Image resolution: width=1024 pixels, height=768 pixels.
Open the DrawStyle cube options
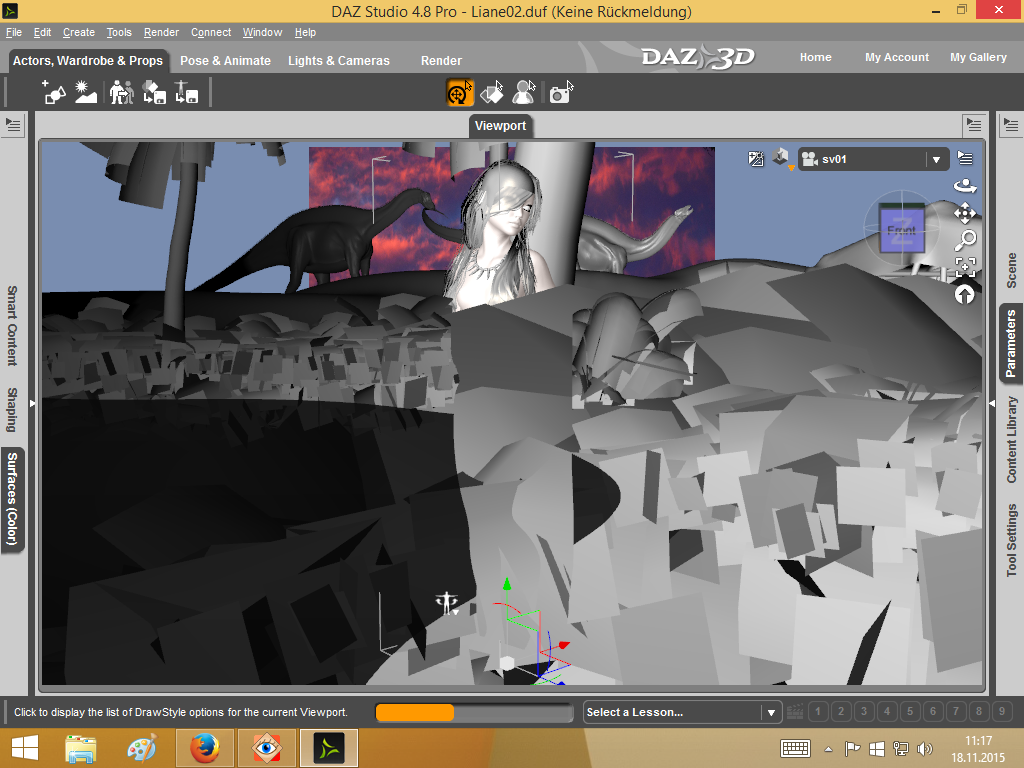pos(780,157)
